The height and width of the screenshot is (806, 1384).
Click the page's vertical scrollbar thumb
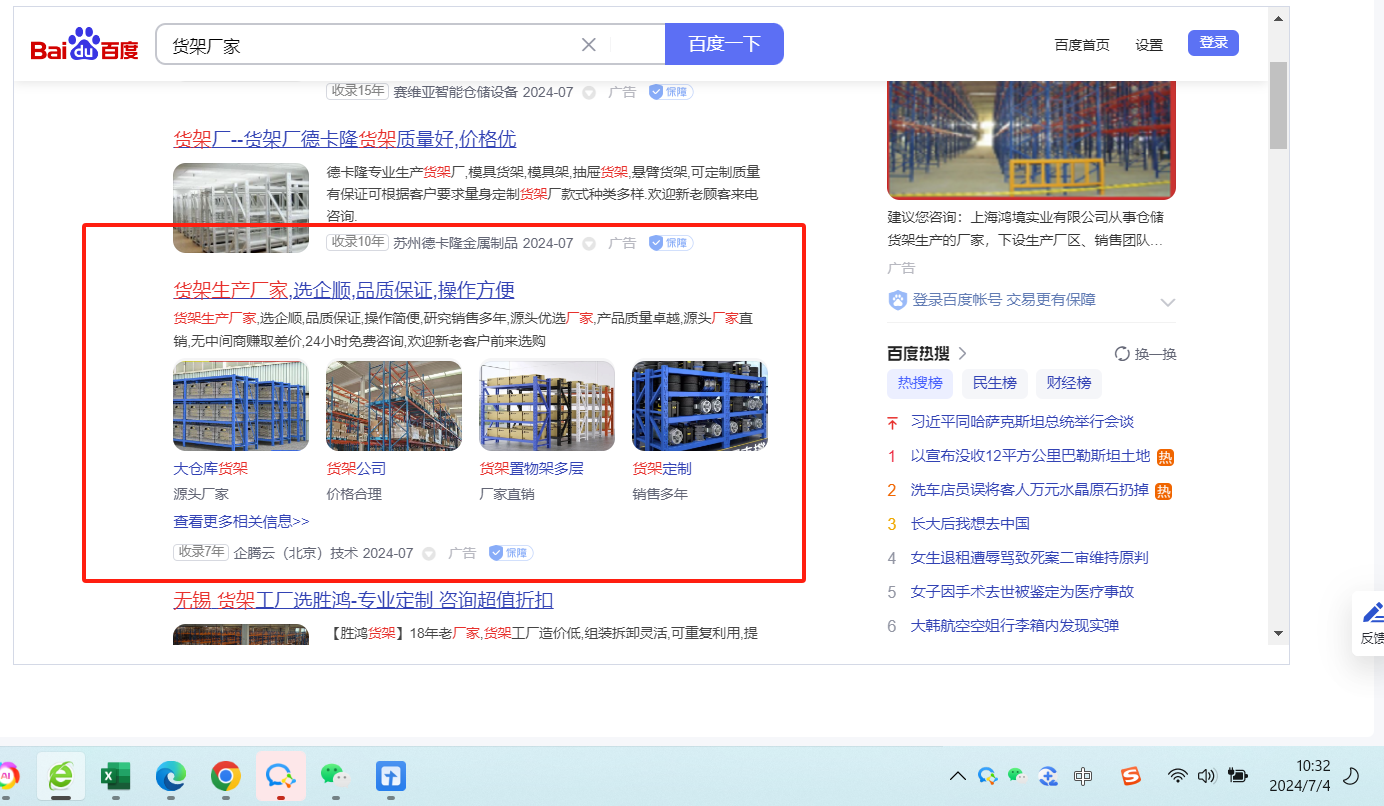1277,105
